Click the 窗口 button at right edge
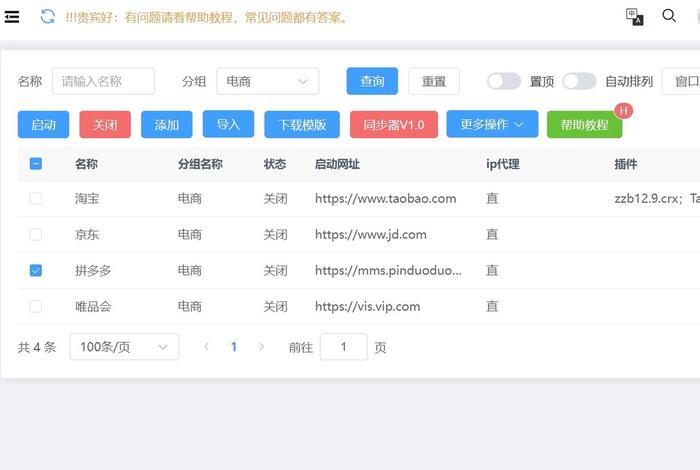The image size is (700, 470). (x=681, y=81)
